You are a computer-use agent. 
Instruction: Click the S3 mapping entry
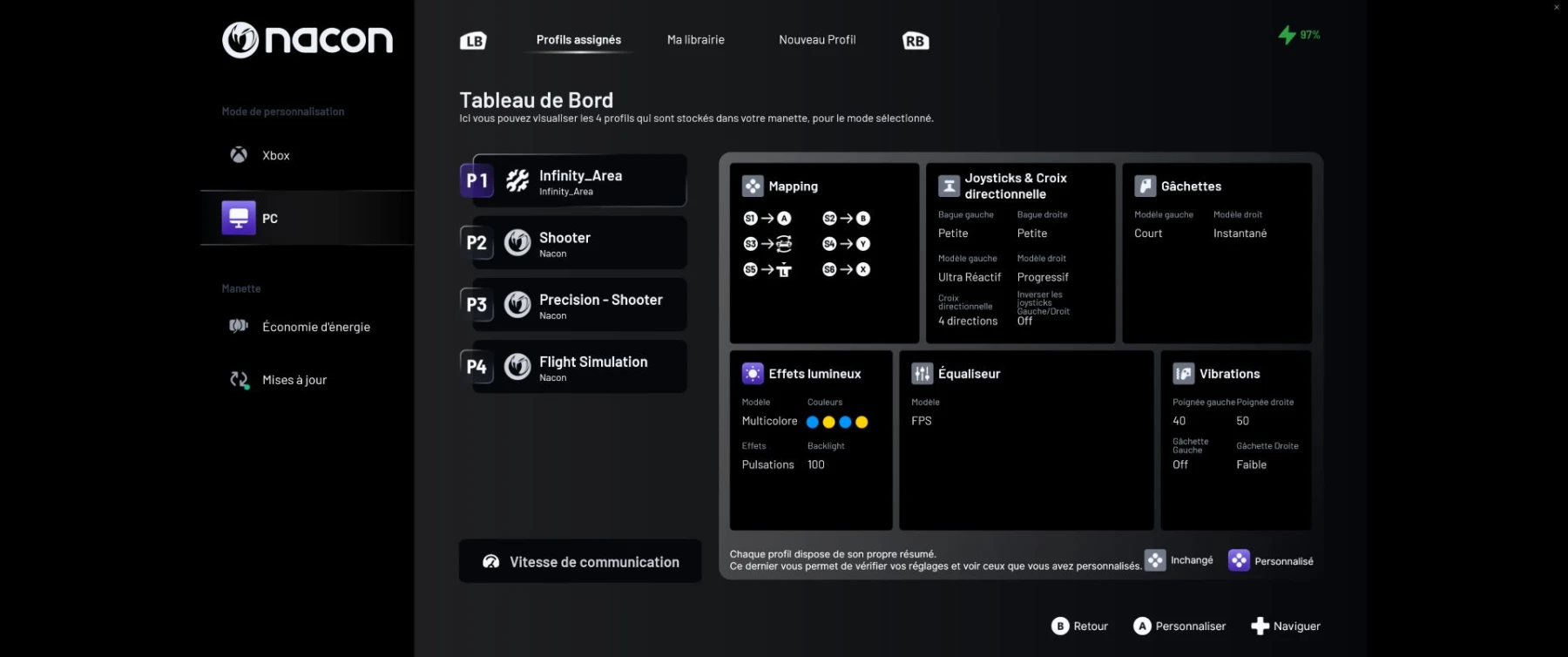(767, 244)
